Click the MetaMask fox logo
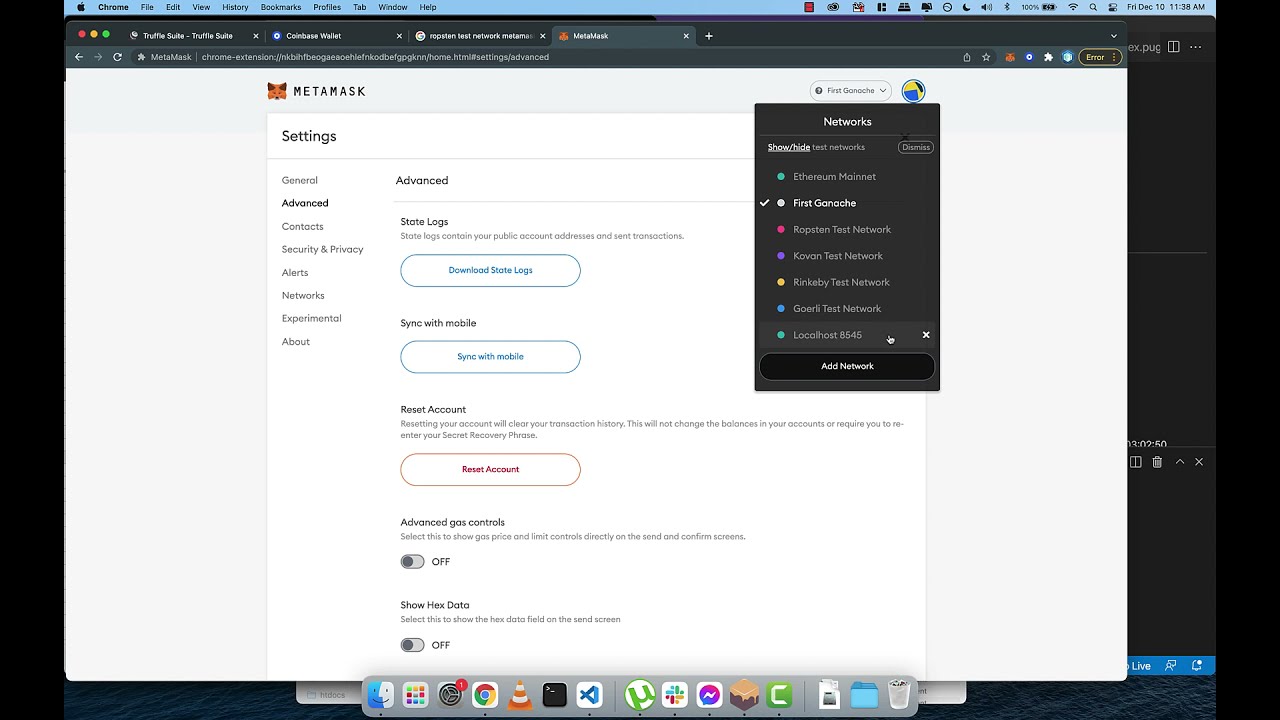 (277, 91)
